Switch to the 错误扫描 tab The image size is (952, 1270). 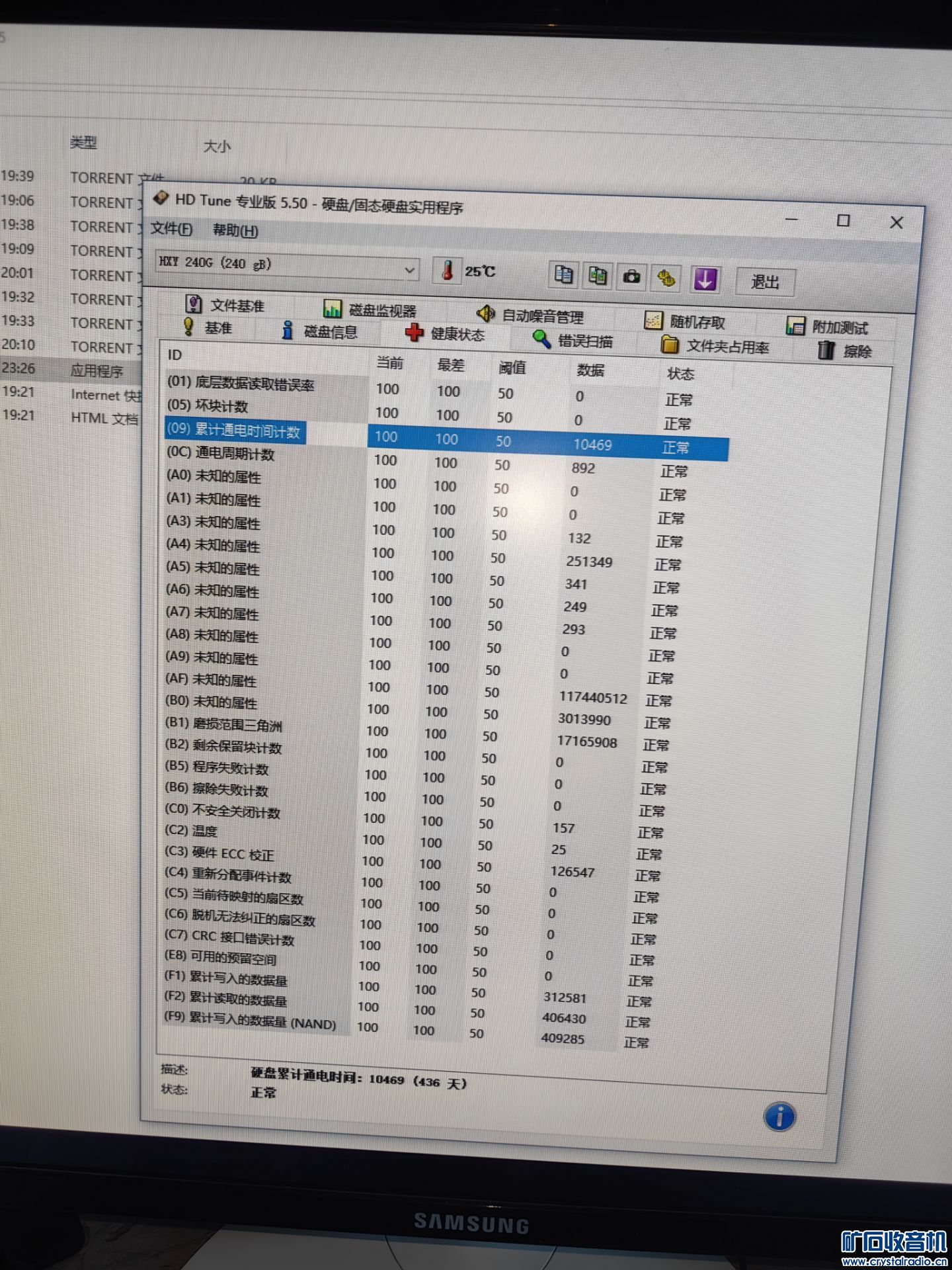[x=573, y=341]
